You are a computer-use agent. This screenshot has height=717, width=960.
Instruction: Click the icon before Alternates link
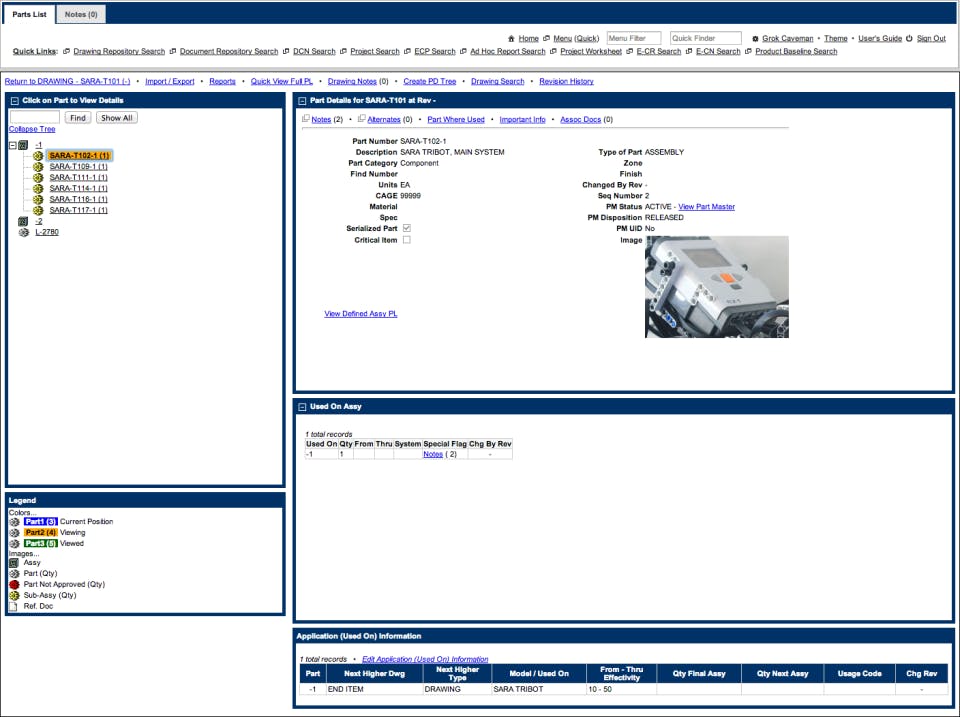(362, 119)
